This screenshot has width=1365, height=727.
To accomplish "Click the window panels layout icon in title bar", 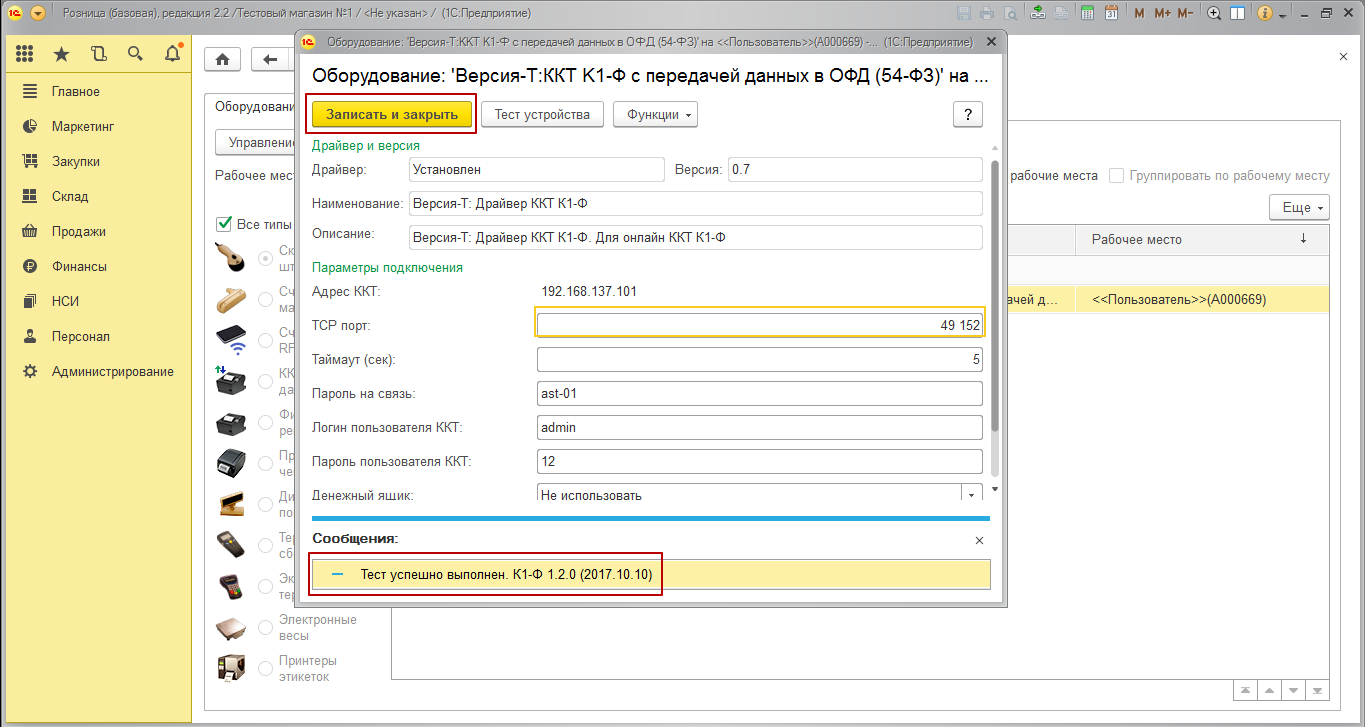I will (1237, 14).
